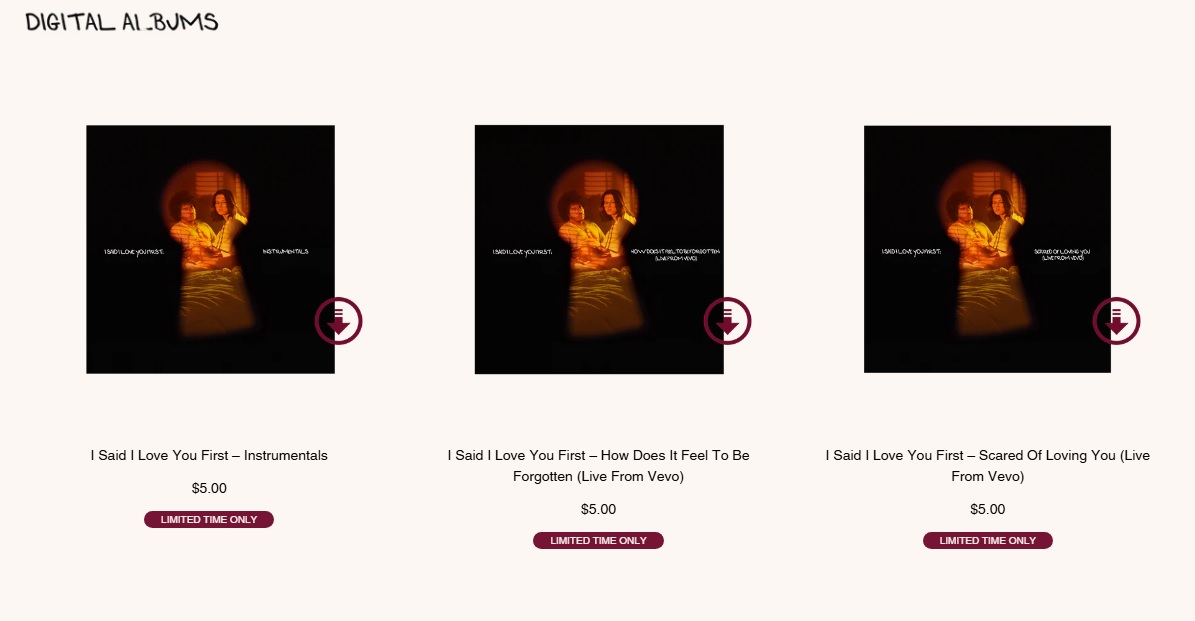This screenshot has height=621, width=1195.
Task: Click Limited Time Only badge under Scared Of Loving You
Action: tap(988, 540)
